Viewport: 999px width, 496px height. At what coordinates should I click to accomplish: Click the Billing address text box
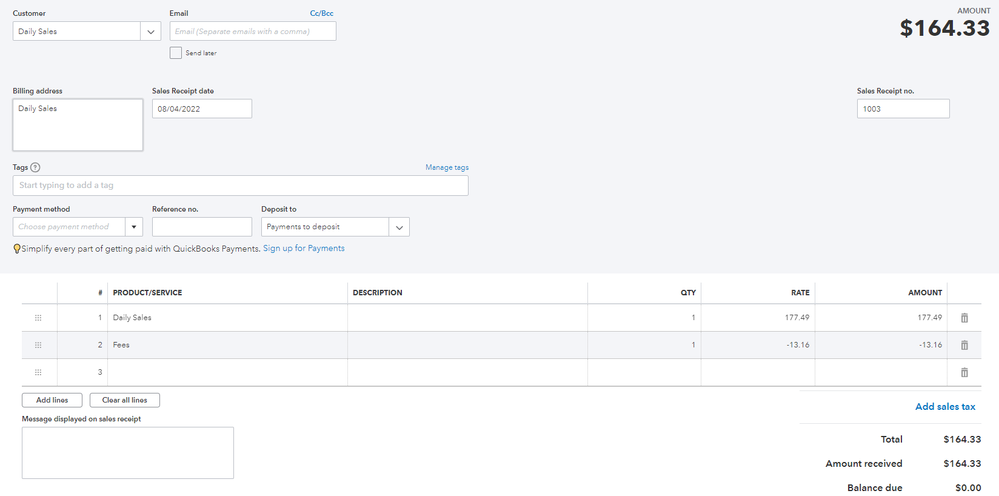pos(78,125)
